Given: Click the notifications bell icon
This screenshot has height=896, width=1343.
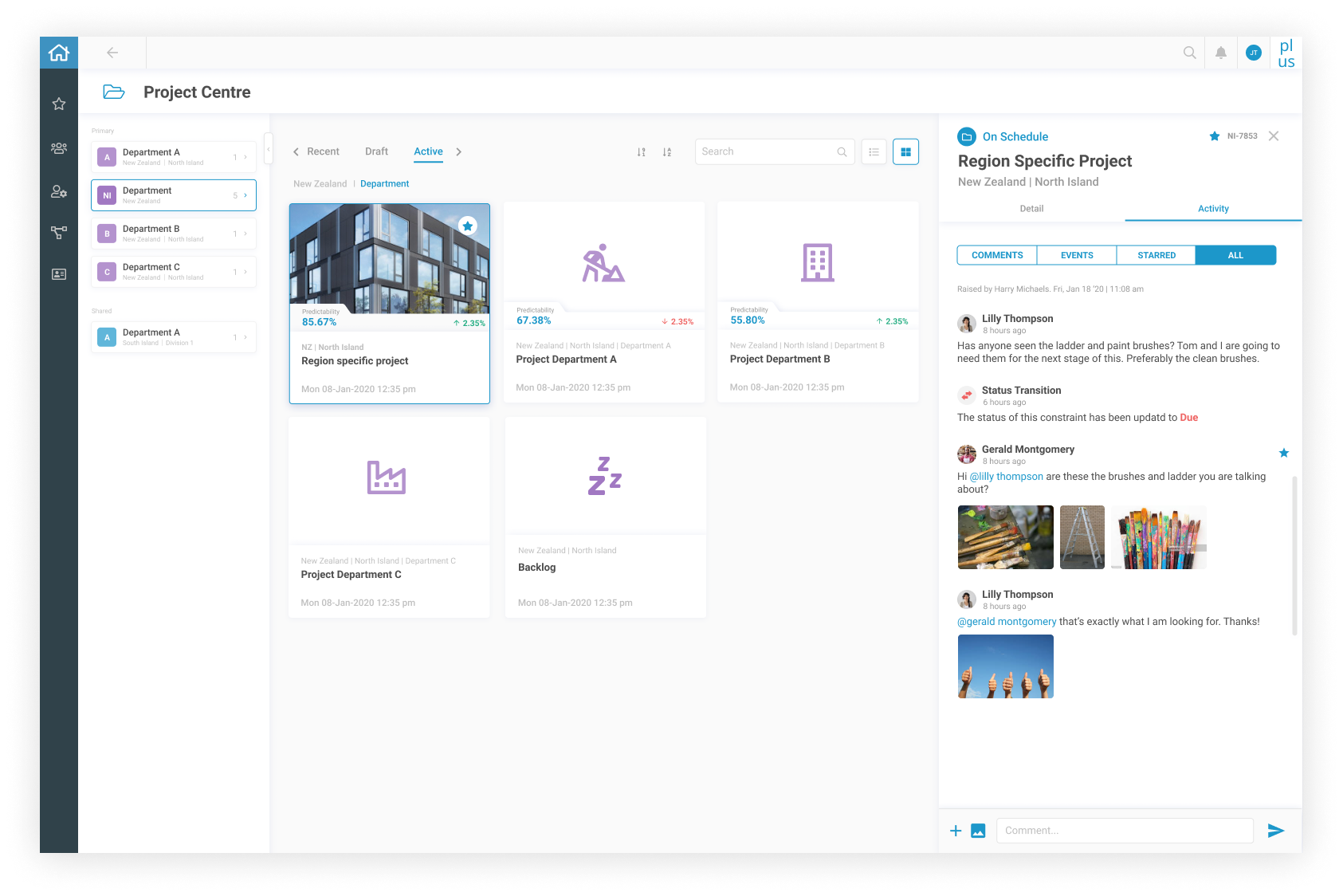Looking at the screenshot, I should point(1220,53).
